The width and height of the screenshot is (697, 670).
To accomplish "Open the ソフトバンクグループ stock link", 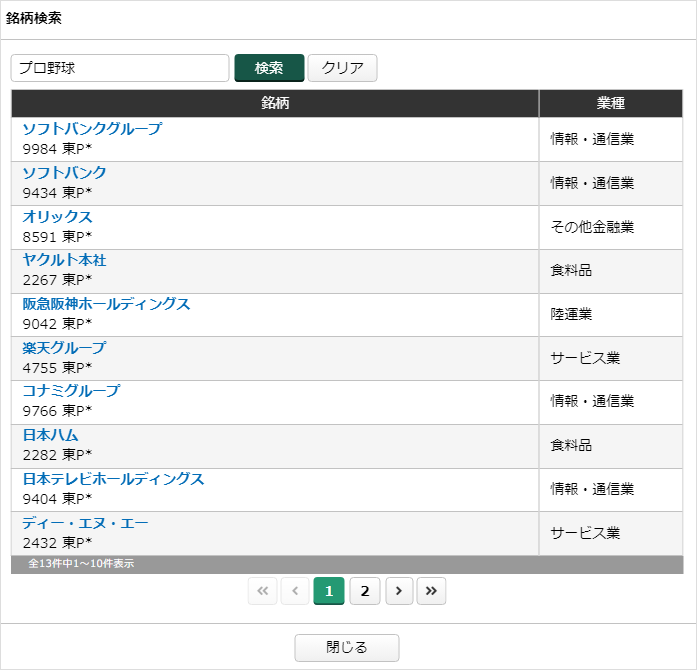I will point(92,129).
